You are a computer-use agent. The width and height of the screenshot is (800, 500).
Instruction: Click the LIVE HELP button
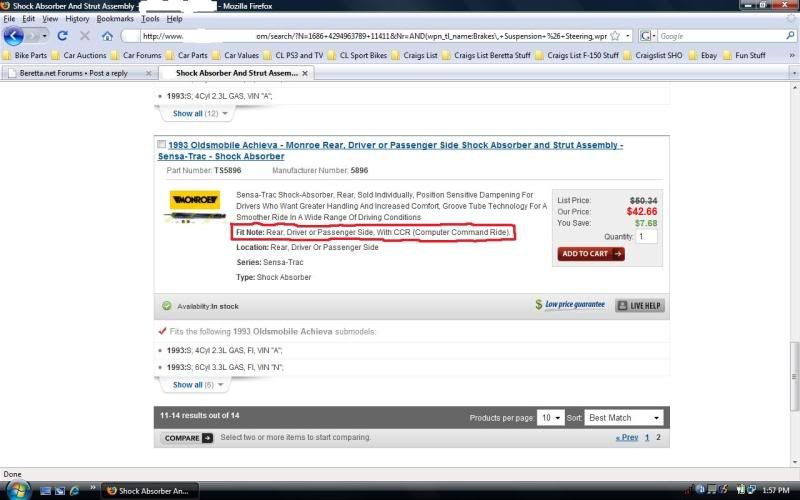click(640, 306)
